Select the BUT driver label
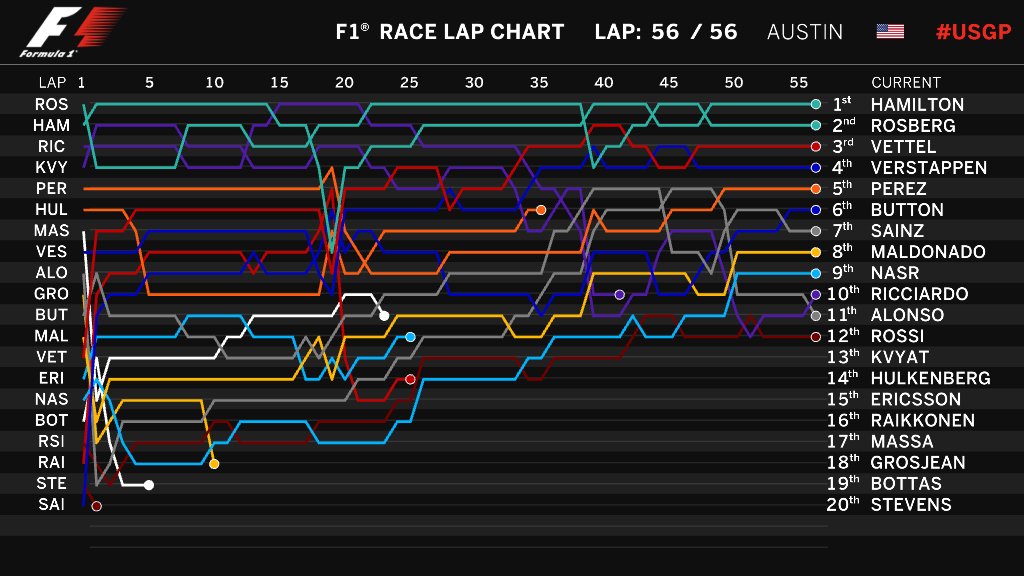Image resolution: width=1024 pixels, height=576 pixels. pos(52,314)
